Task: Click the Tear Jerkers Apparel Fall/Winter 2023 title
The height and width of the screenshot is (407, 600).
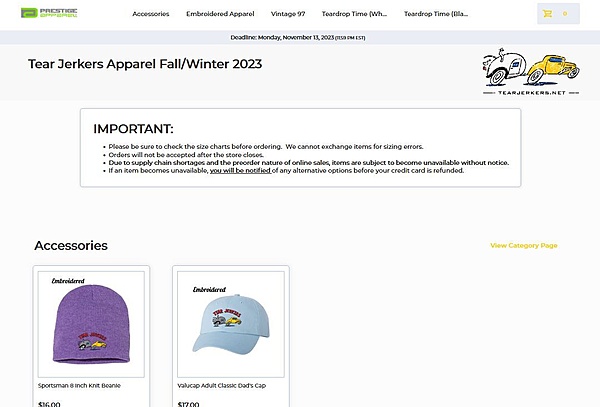Action: (x=145, y=64)
